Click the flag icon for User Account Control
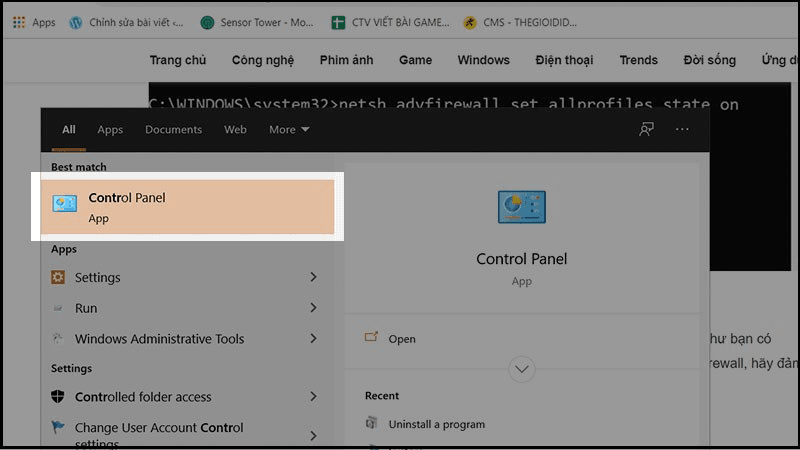 tap(58, 427)
